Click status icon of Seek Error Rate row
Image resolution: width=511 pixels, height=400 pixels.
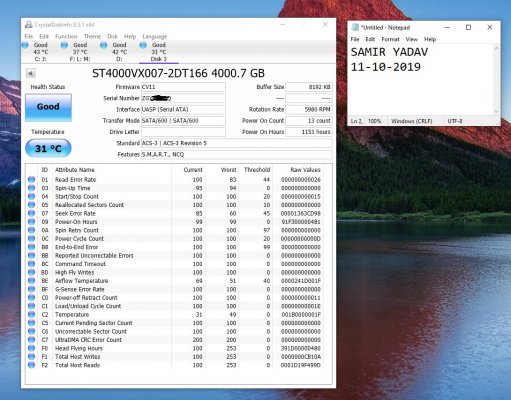(x=31, y=213)
